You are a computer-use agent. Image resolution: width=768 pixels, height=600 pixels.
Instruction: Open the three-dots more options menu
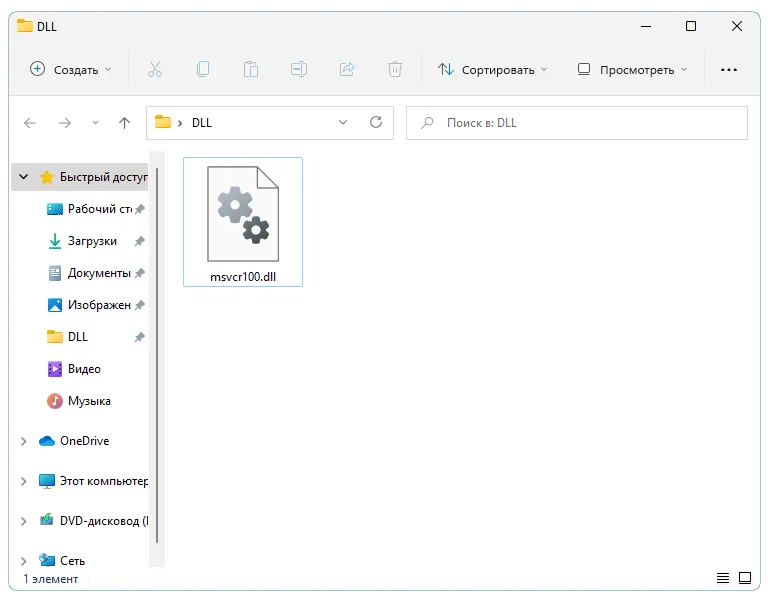point(729,70)
